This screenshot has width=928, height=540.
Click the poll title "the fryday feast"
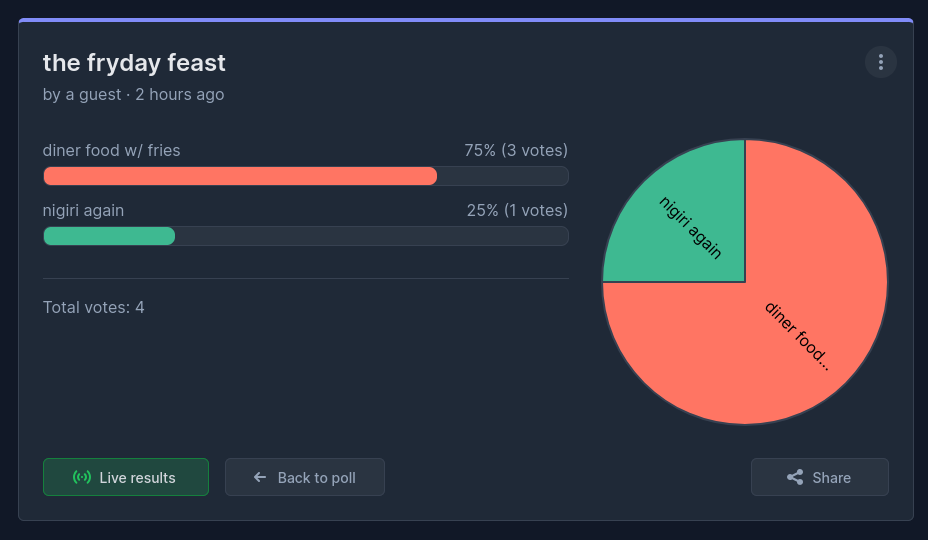pos(134,63)
